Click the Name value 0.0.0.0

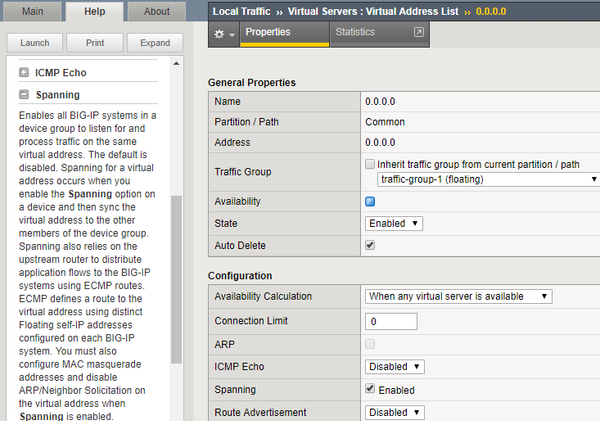coord(380,101)
